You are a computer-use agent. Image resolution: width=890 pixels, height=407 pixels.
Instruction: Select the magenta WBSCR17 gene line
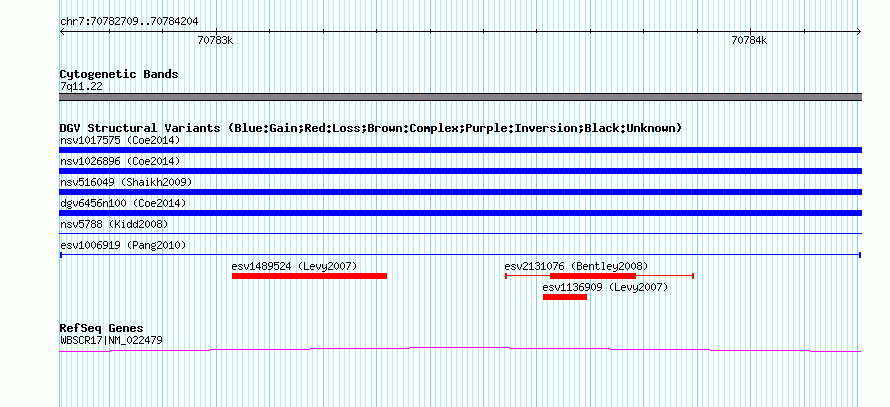(460, 350)
